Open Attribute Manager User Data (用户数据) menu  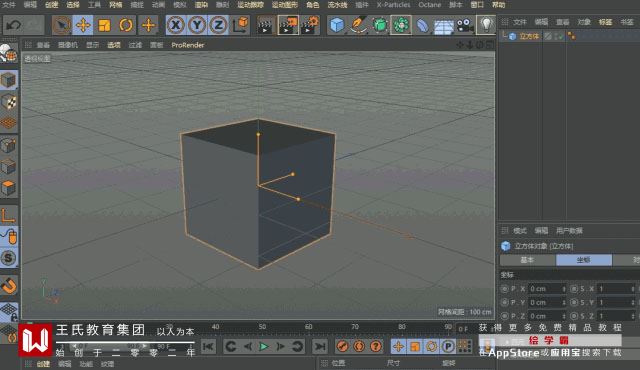click(569, 230)
